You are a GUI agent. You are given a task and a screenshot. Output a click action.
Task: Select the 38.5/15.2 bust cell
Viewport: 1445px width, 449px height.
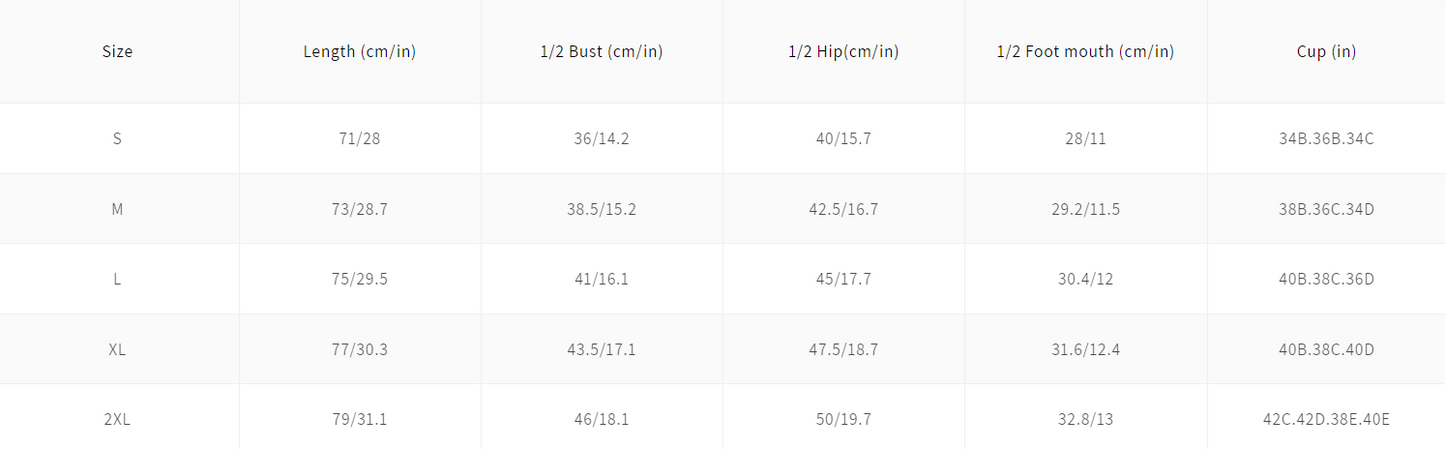point(601,209)
